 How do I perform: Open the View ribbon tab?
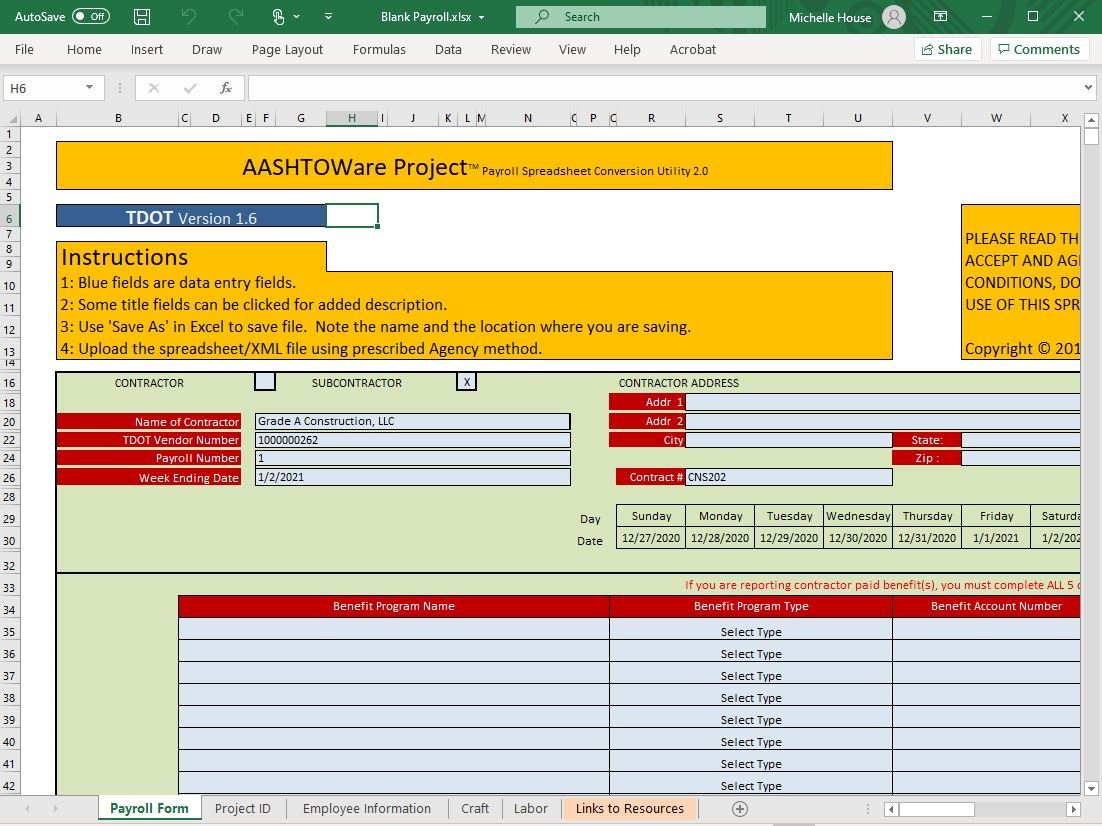(572, 49)
